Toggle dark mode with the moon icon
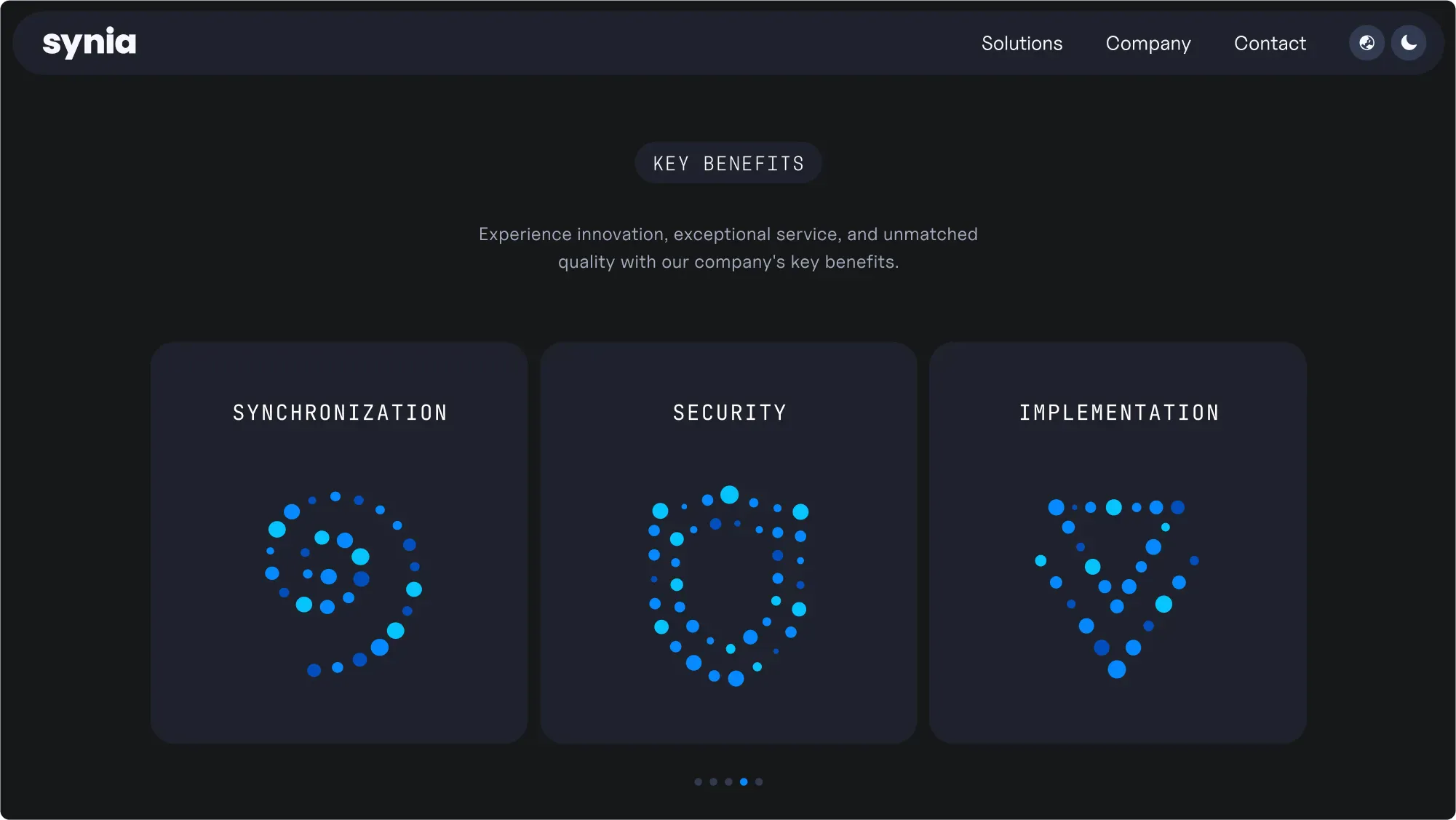Screen dimensions: 1456x820 click(1409, 43)
